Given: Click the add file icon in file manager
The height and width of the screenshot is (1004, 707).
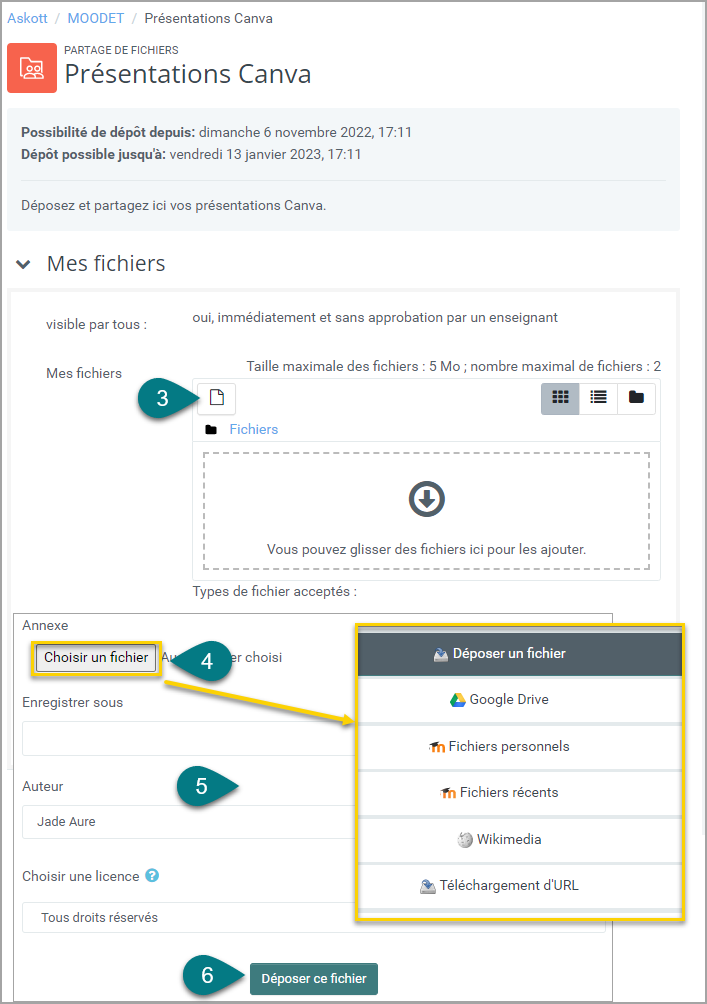Looking at the screenshot, I should 216,398.
